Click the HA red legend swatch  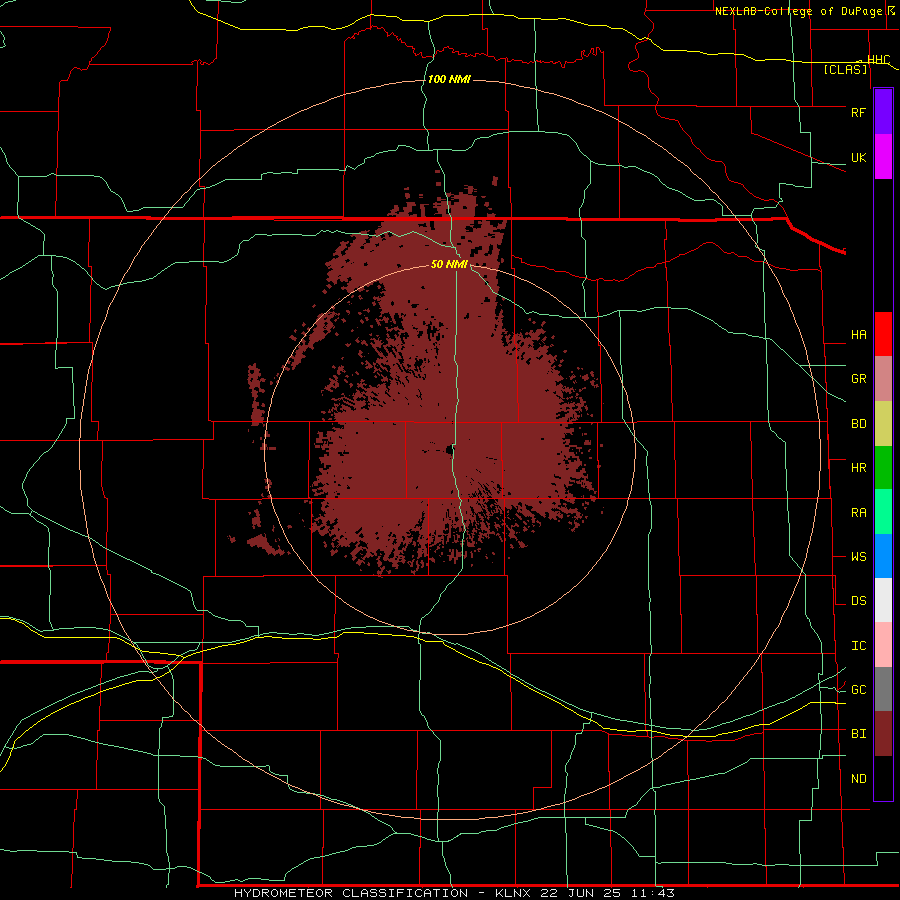[883, 334]
